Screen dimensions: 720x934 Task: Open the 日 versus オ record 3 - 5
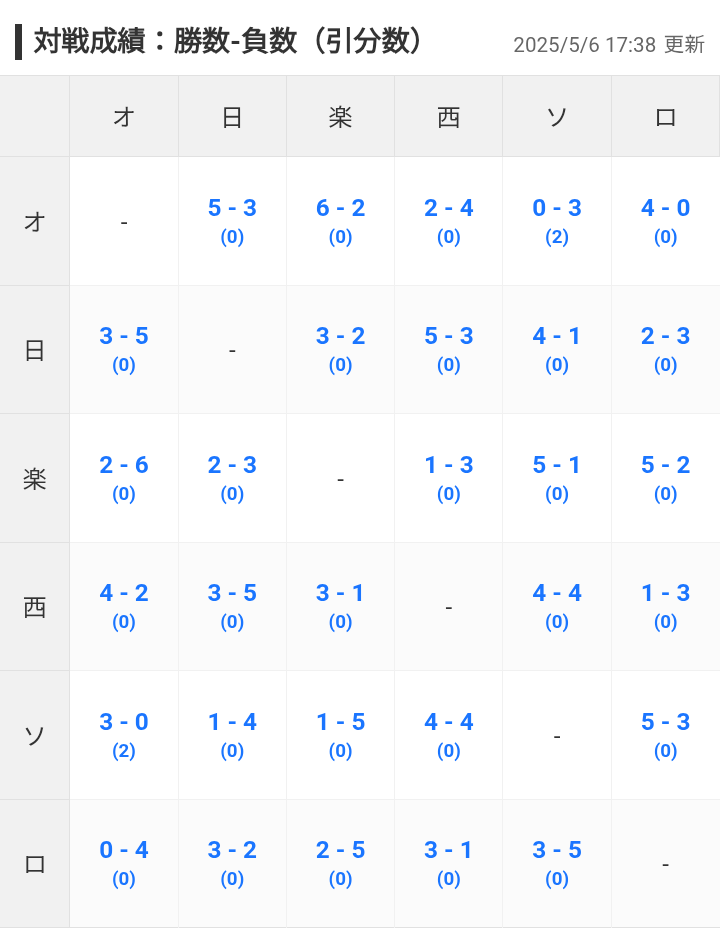click(124, 348)
